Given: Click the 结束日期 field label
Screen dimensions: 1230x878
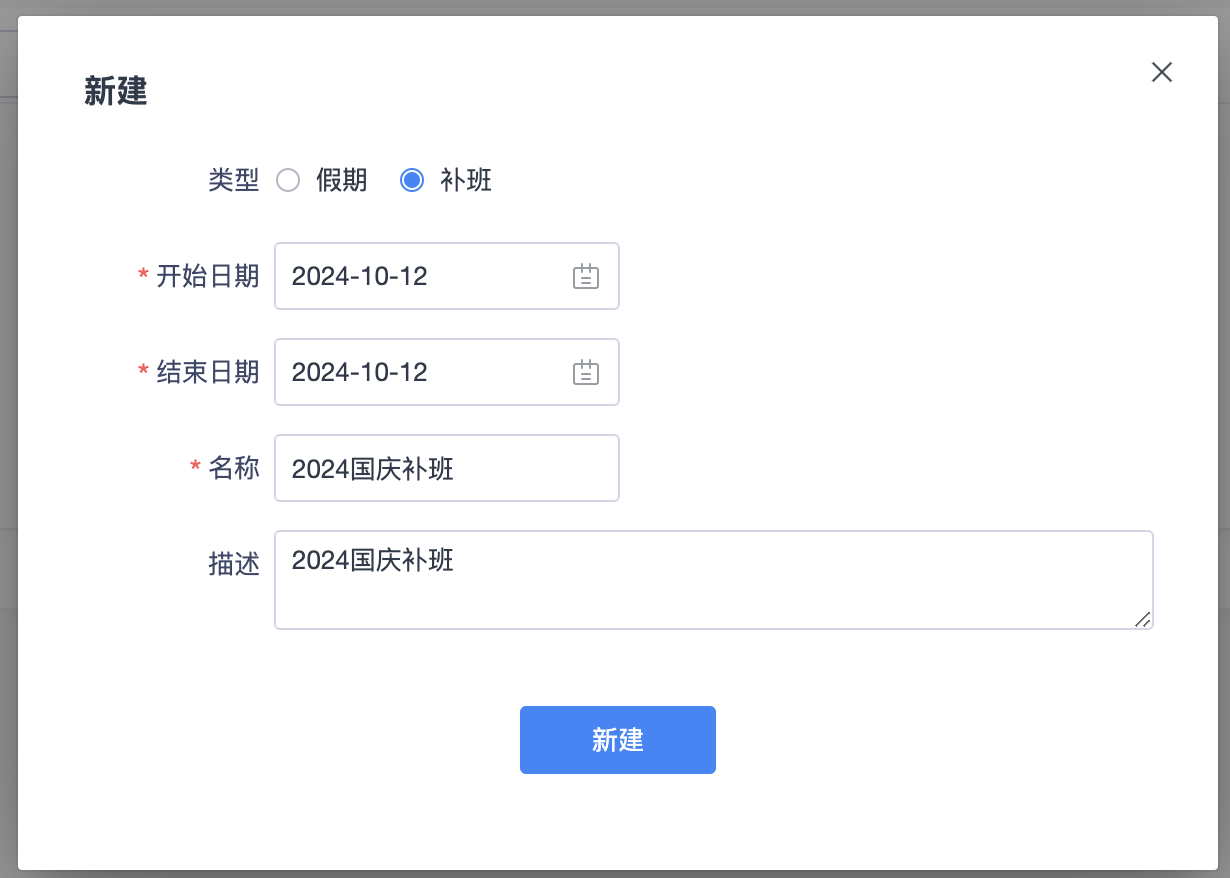Looking at the screenshot, I should point(208,372).
